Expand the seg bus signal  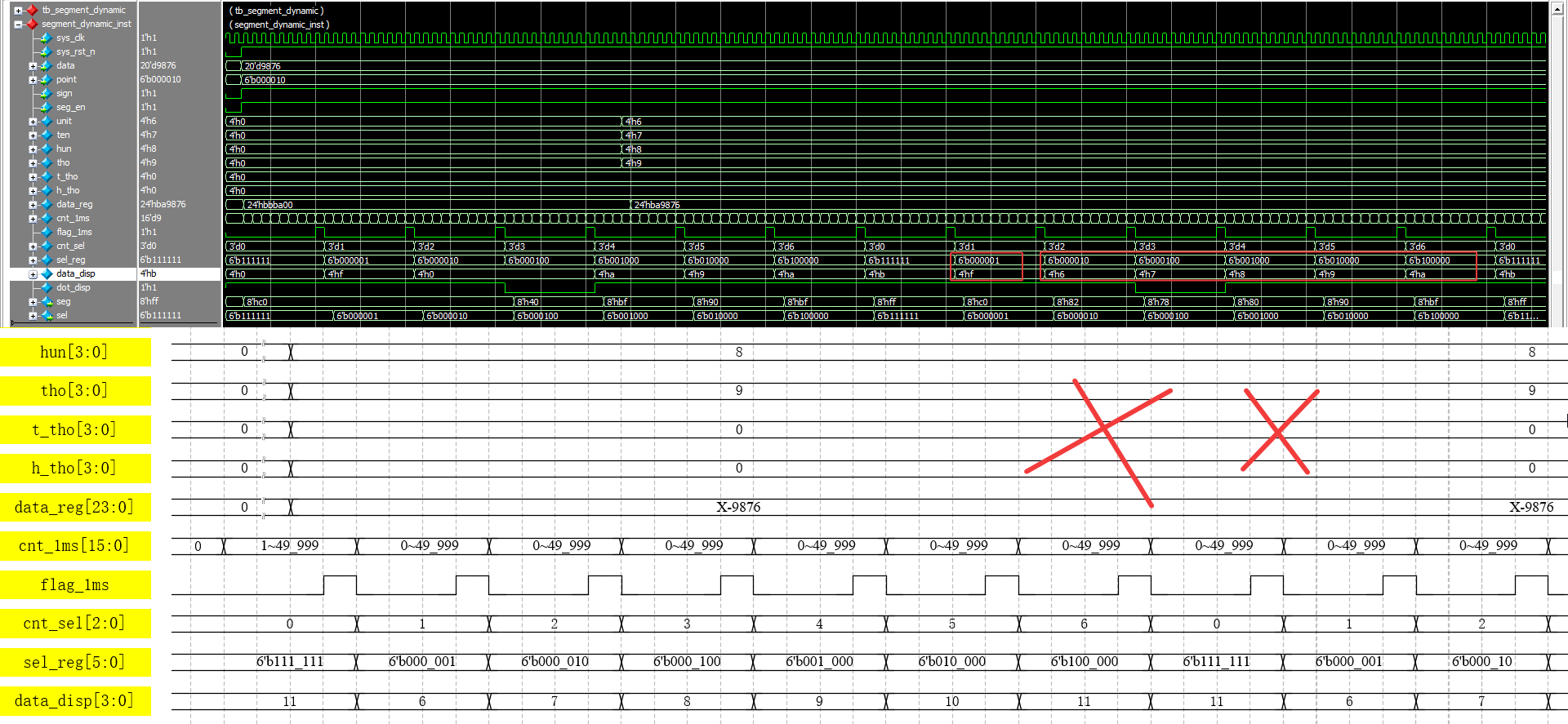(x=33, y=302)
